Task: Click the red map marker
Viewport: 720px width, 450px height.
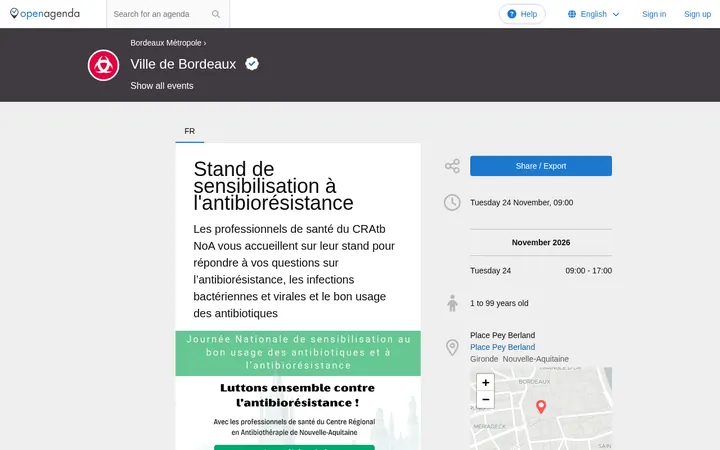Action: 541,406
